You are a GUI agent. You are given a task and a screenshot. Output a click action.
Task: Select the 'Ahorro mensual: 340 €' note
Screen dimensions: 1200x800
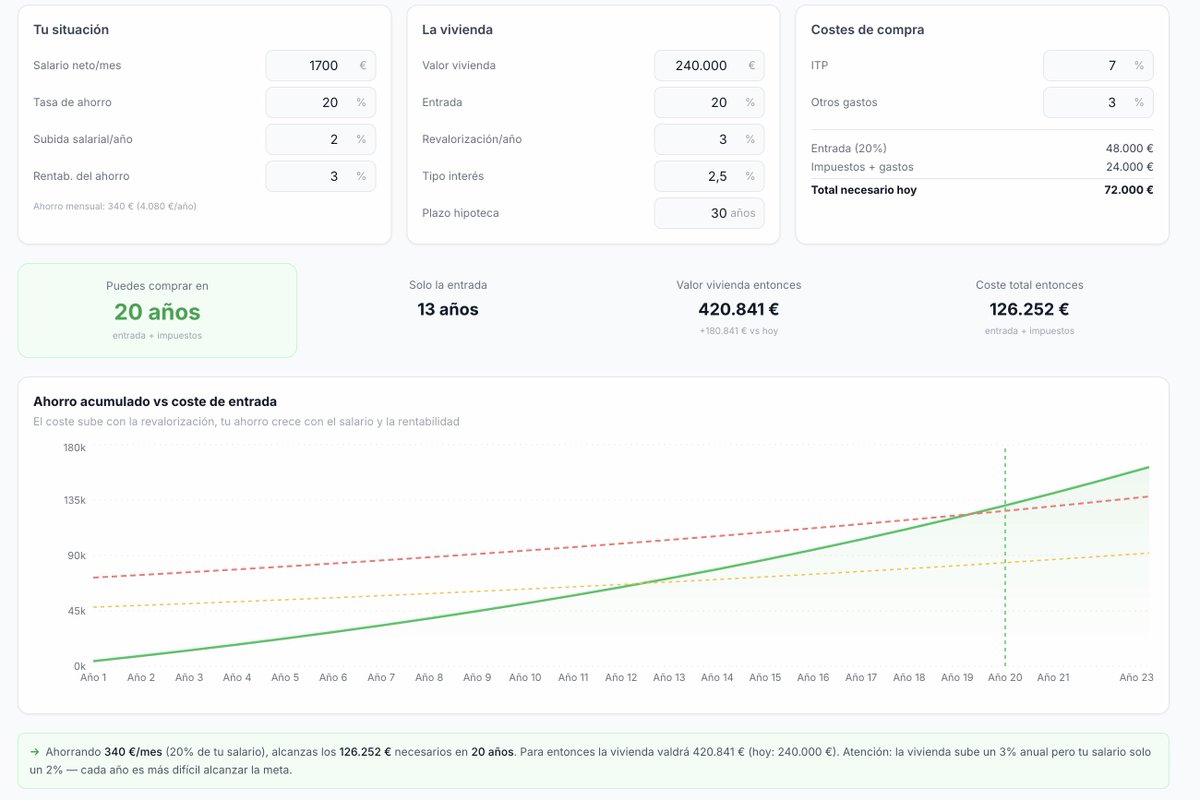click(115, 206)
